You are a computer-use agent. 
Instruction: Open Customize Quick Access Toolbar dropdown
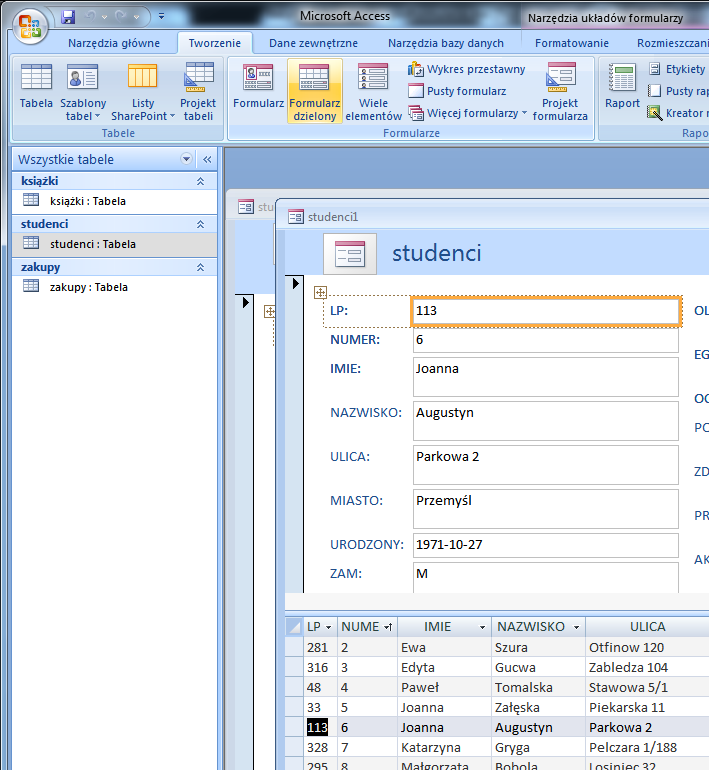click(x=161, y=17)
